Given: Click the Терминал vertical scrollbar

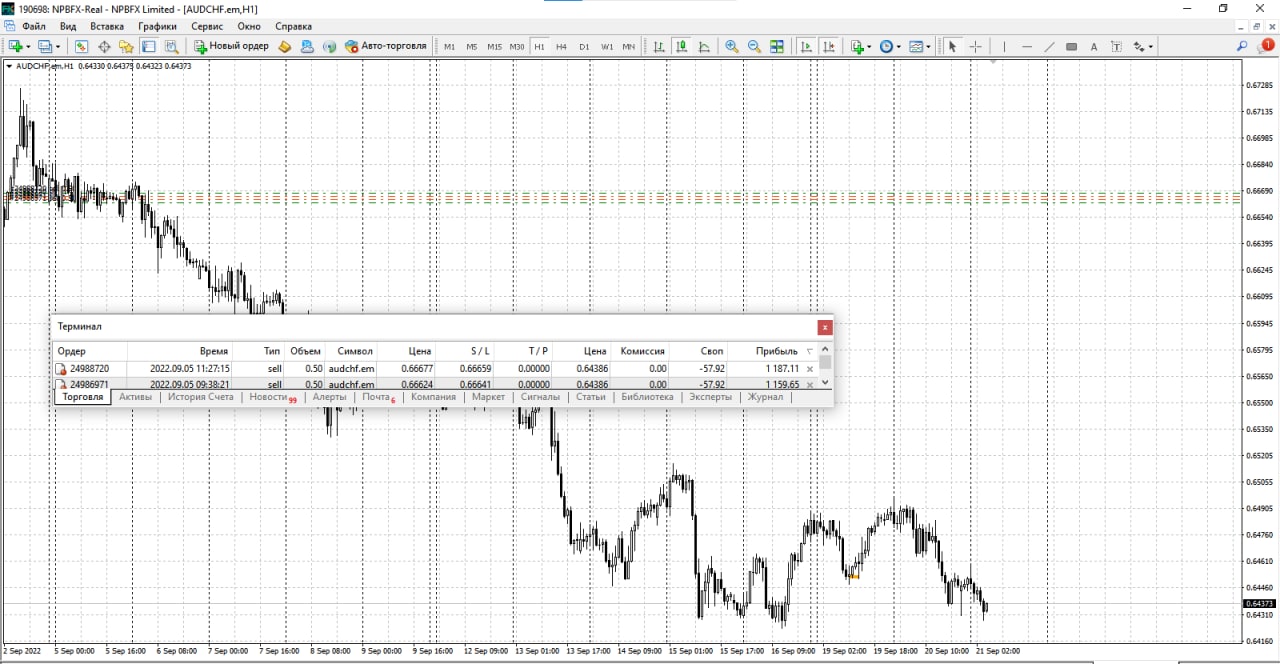Looking at the screenshot, I should pyautogui.click(x=825, y=369).
